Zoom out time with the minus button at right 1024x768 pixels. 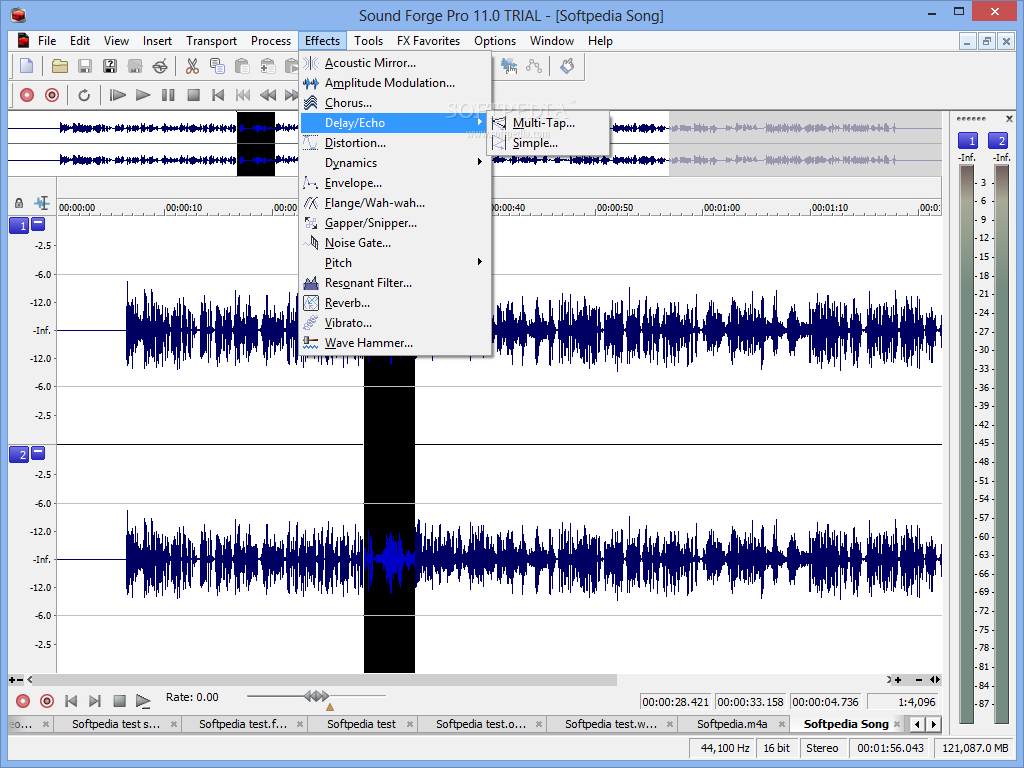919,680
